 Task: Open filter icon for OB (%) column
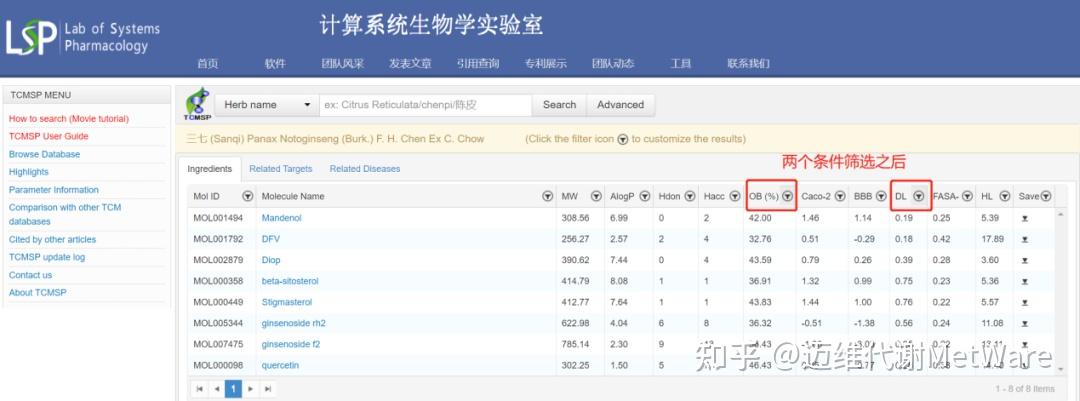coord(788,196)
